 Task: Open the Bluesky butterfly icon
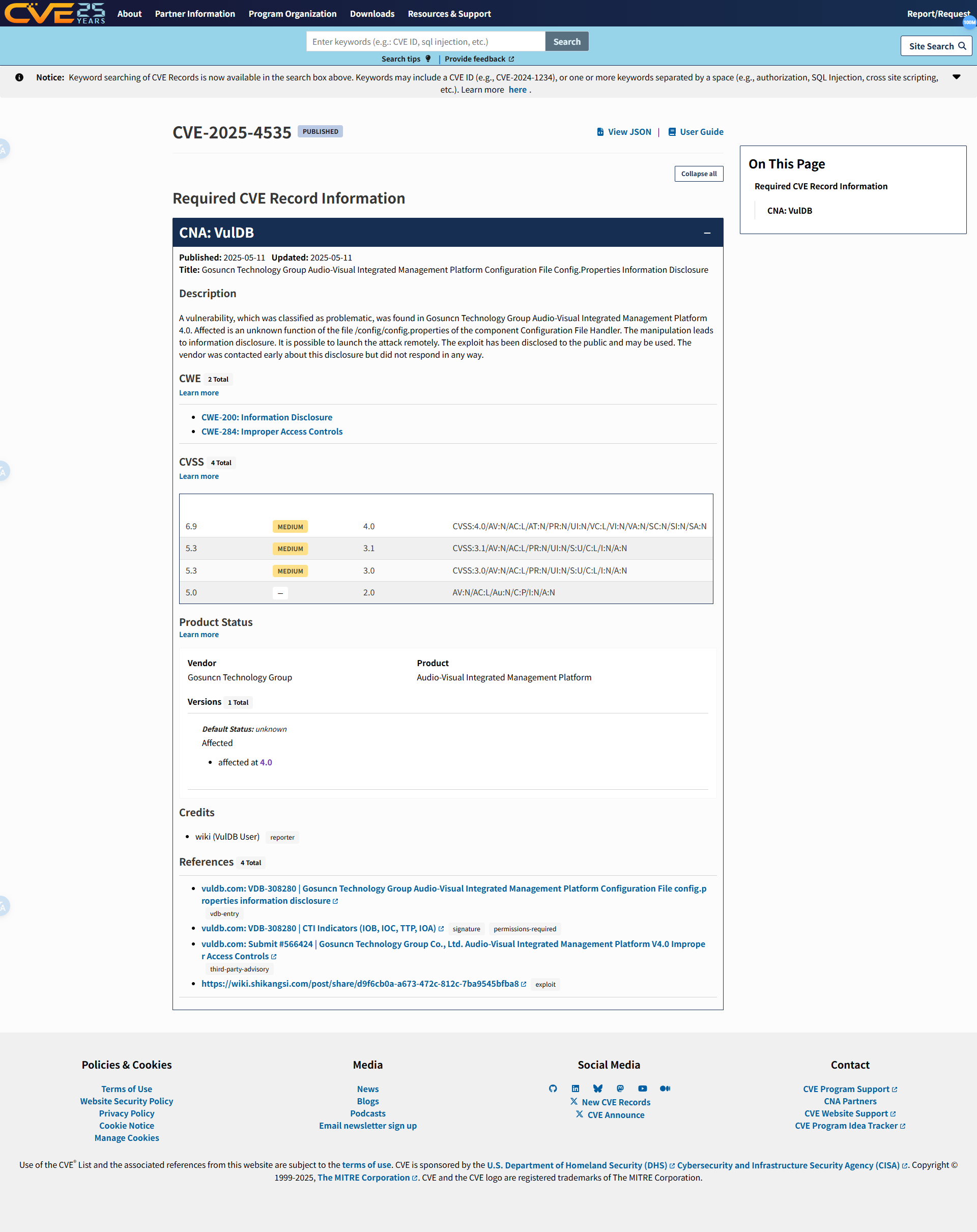(x=597, y=1088)
